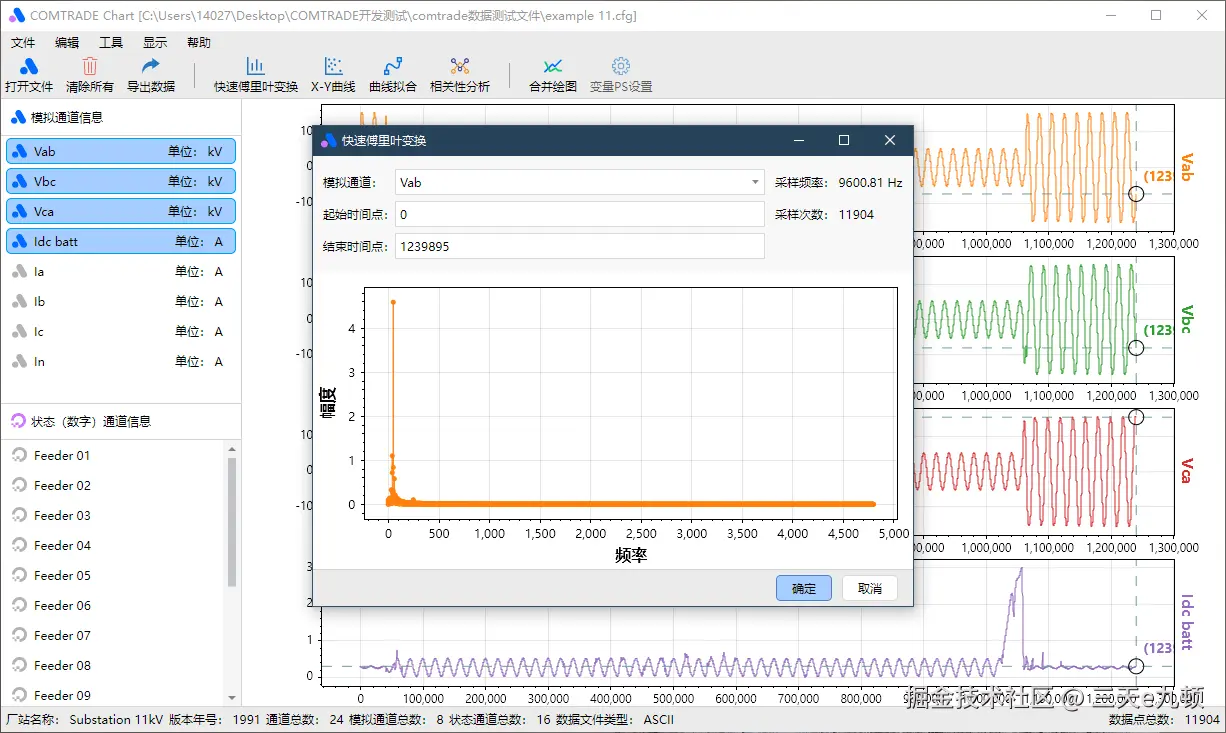This screenshot has height=733, width=1226.
Task: Cancel the dialog using 取消
Action: pyautogui.click(x=870, y=588)
